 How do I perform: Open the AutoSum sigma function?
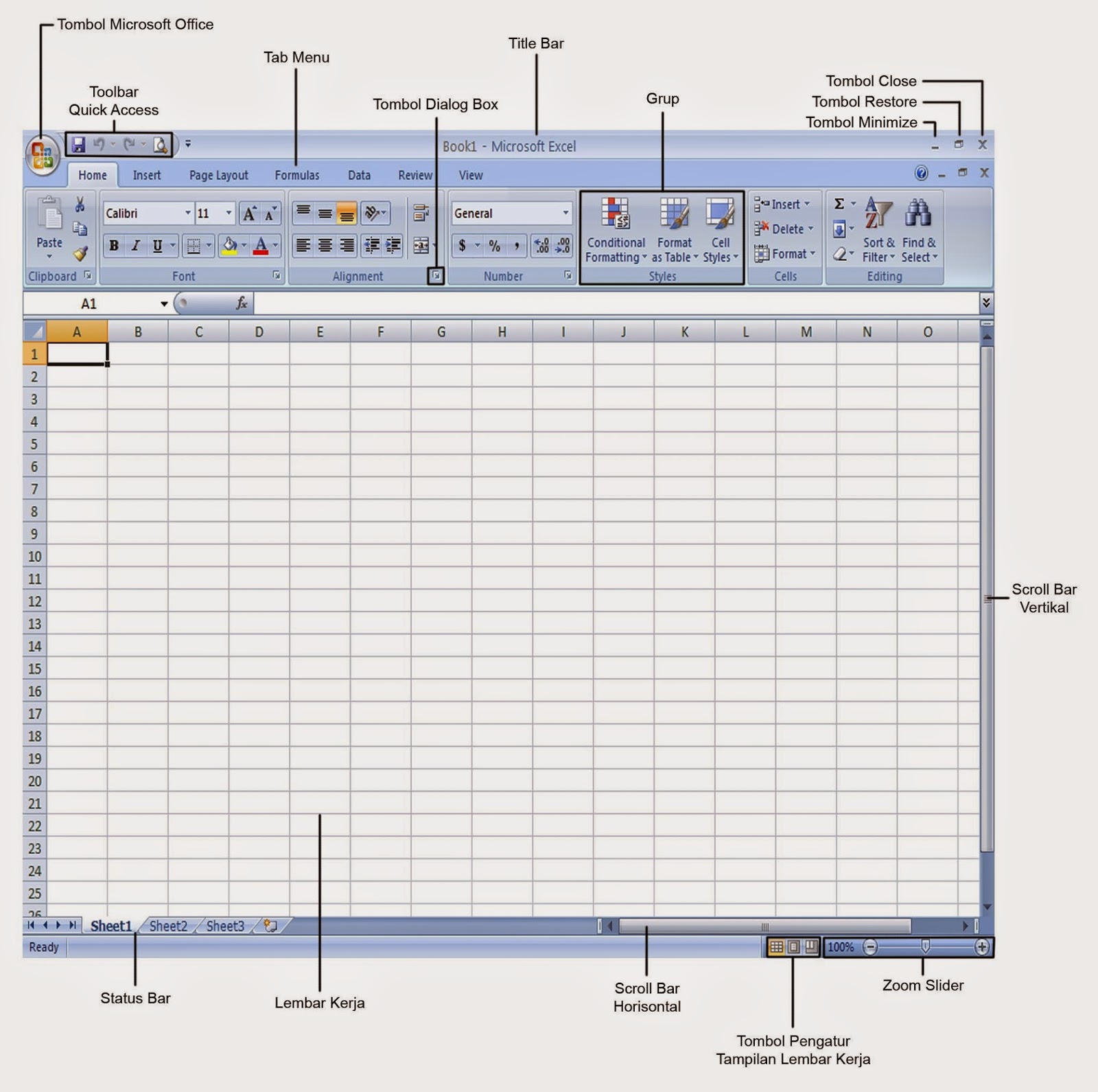839,204
